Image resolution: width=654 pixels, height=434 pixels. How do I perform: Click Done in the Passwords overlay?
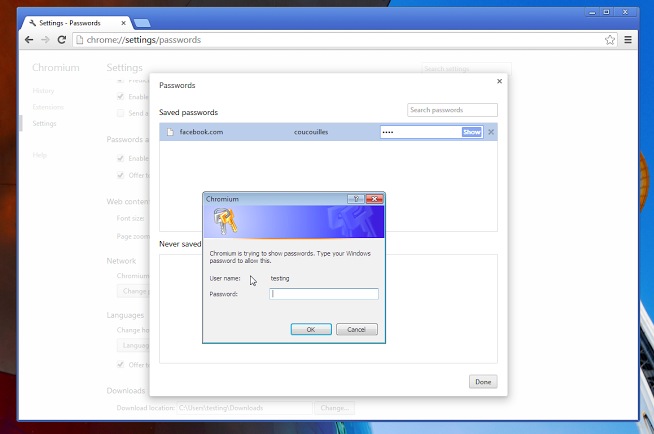(483, 382)
